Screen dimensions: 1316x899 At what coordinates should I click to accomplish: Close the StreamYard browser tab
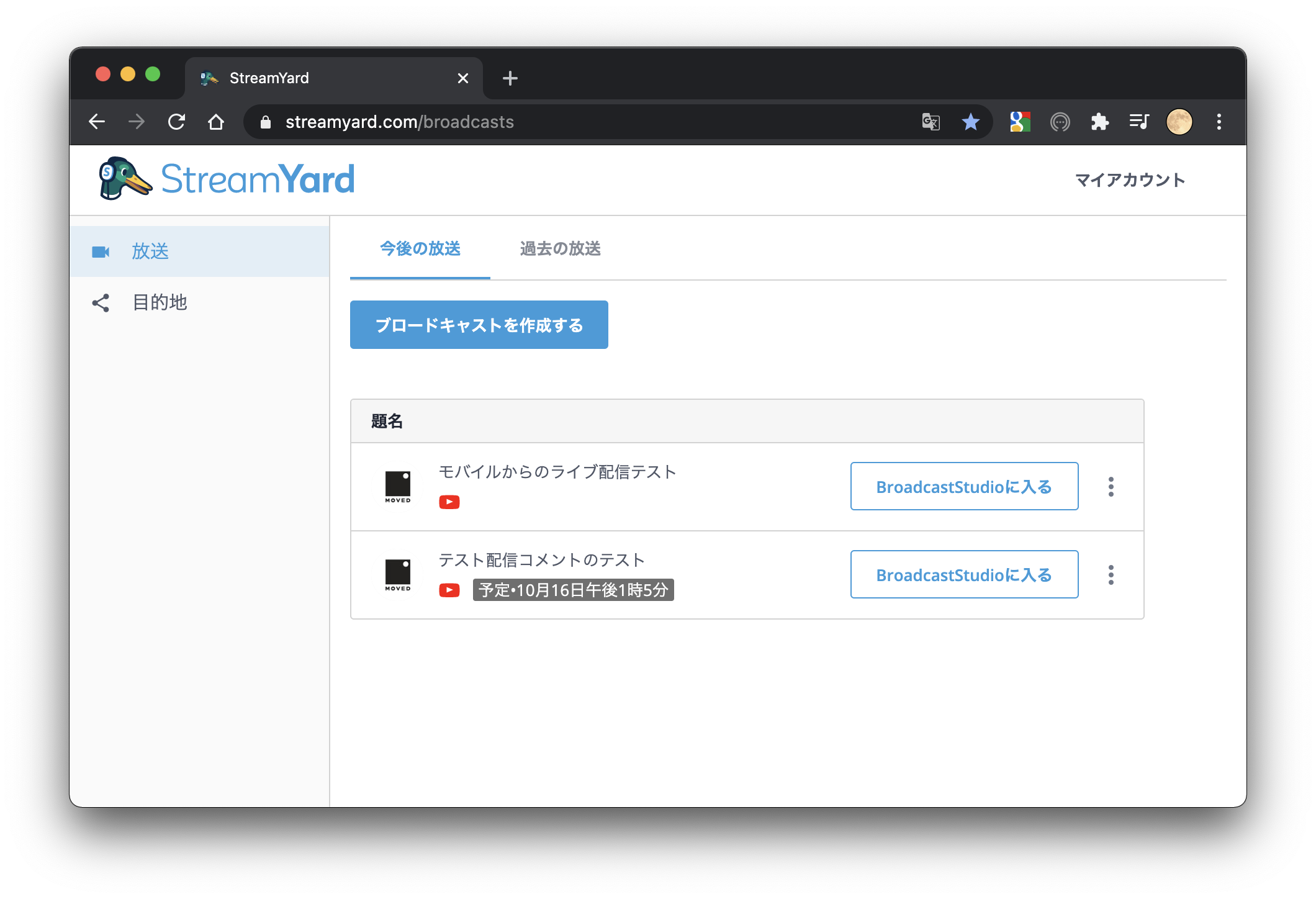pos(462,78)
